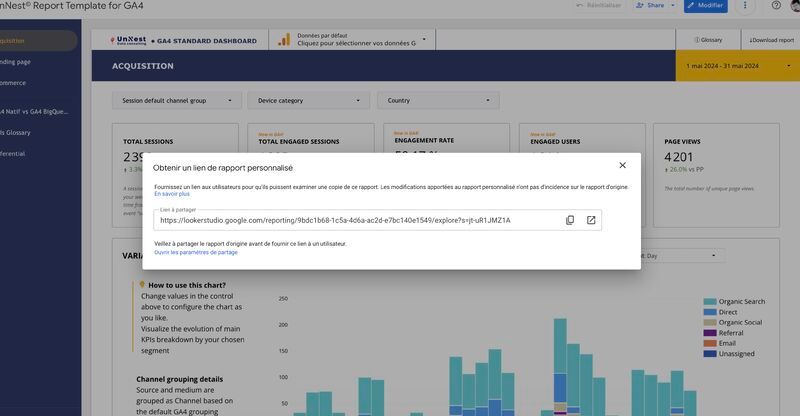Screen dimensions: 800x416
Task: Open the help question mark icon
Action: click(x=776, y=6)
